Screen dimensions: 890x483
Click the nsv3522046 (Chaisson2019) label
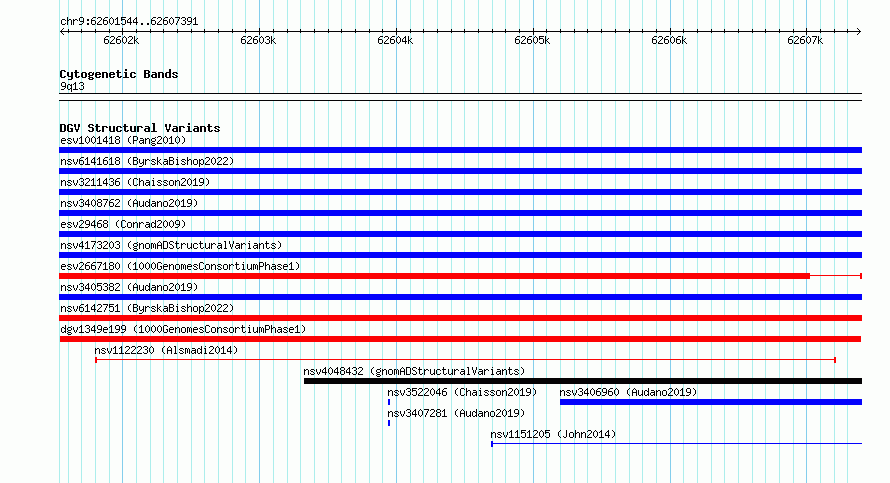[462, 392]
